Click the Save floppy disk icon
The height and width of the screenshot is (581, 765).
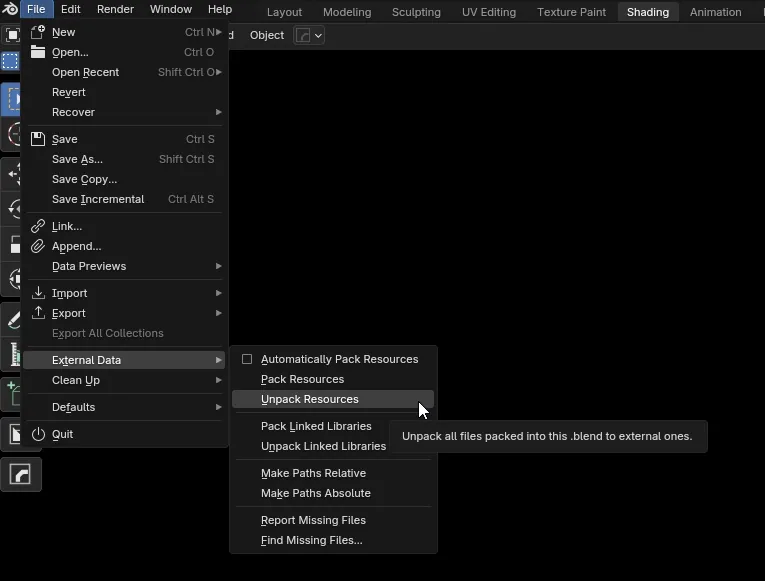pyautogui.click(x=38, y=139)
